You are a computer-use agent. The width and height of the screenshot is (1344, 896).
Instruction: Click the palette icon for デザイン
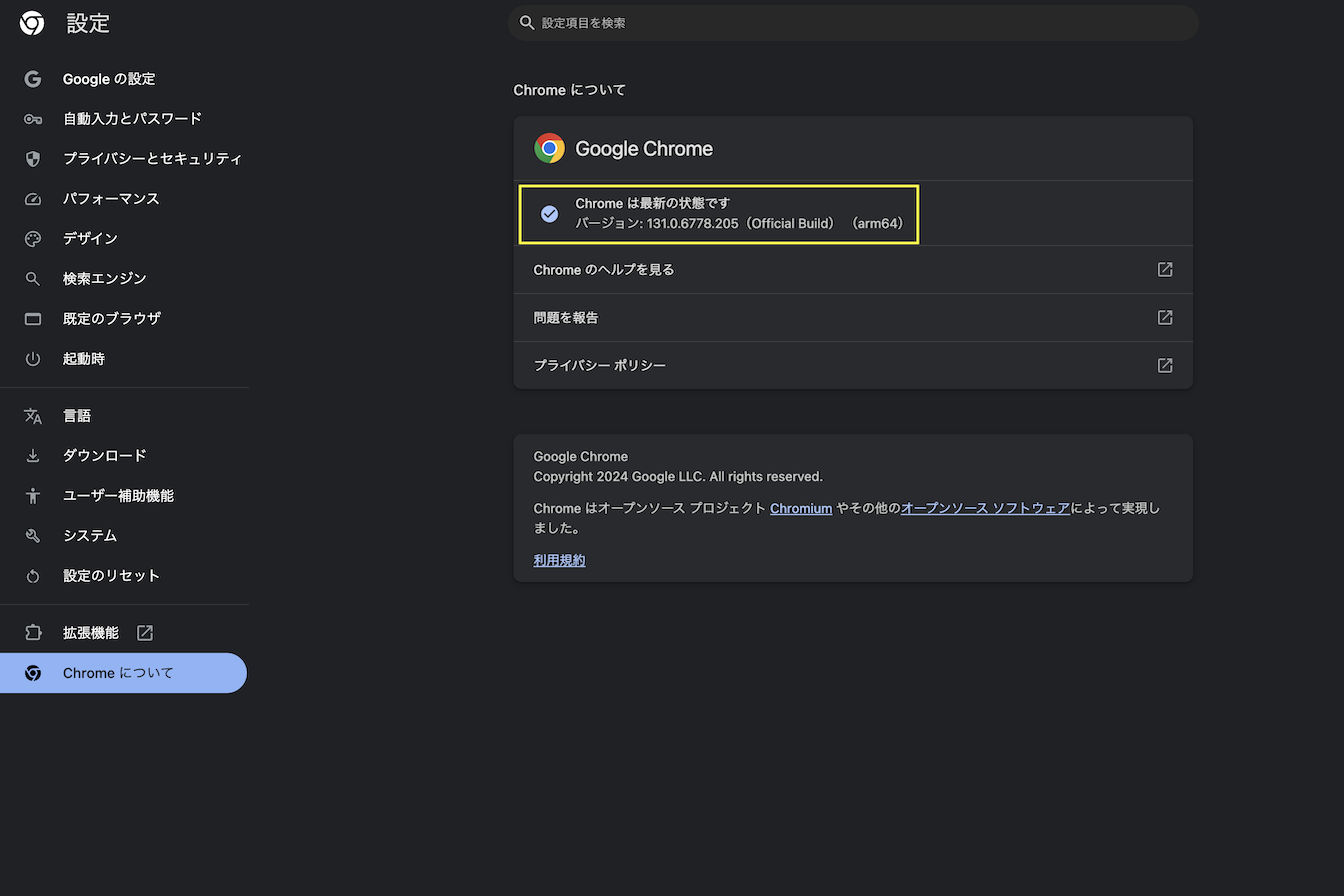click(x=33, y=239)
